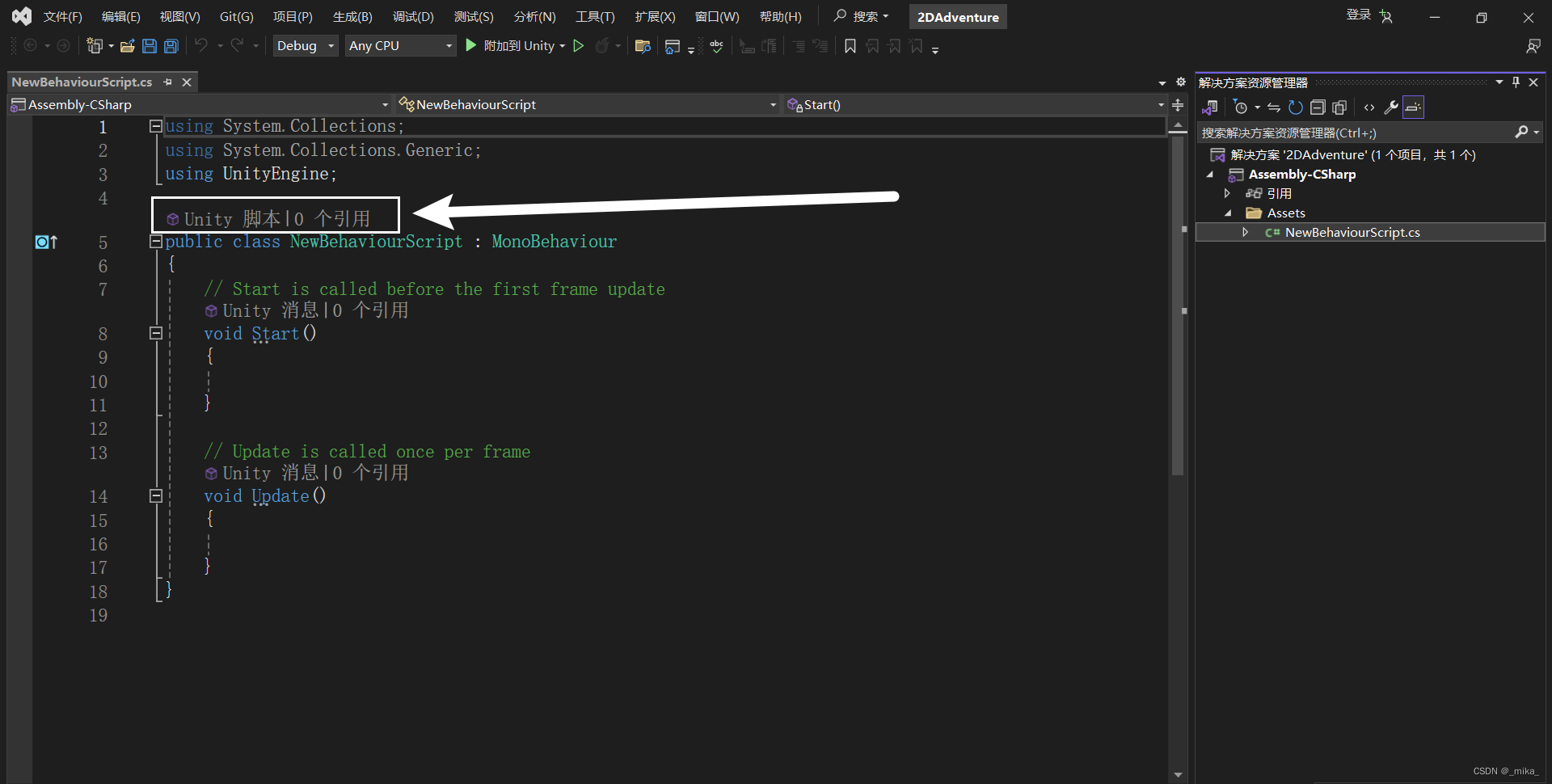Open the 调试(D) menu
1552x784 pixels.
click(413, 16)
